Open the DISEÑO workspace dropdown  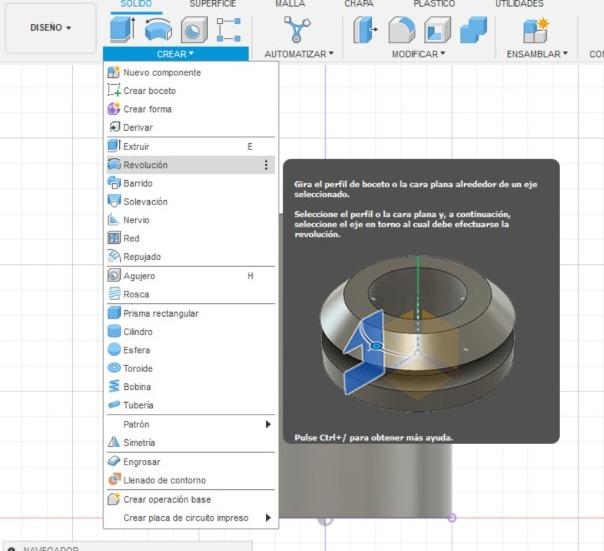[x=50, y=28]
